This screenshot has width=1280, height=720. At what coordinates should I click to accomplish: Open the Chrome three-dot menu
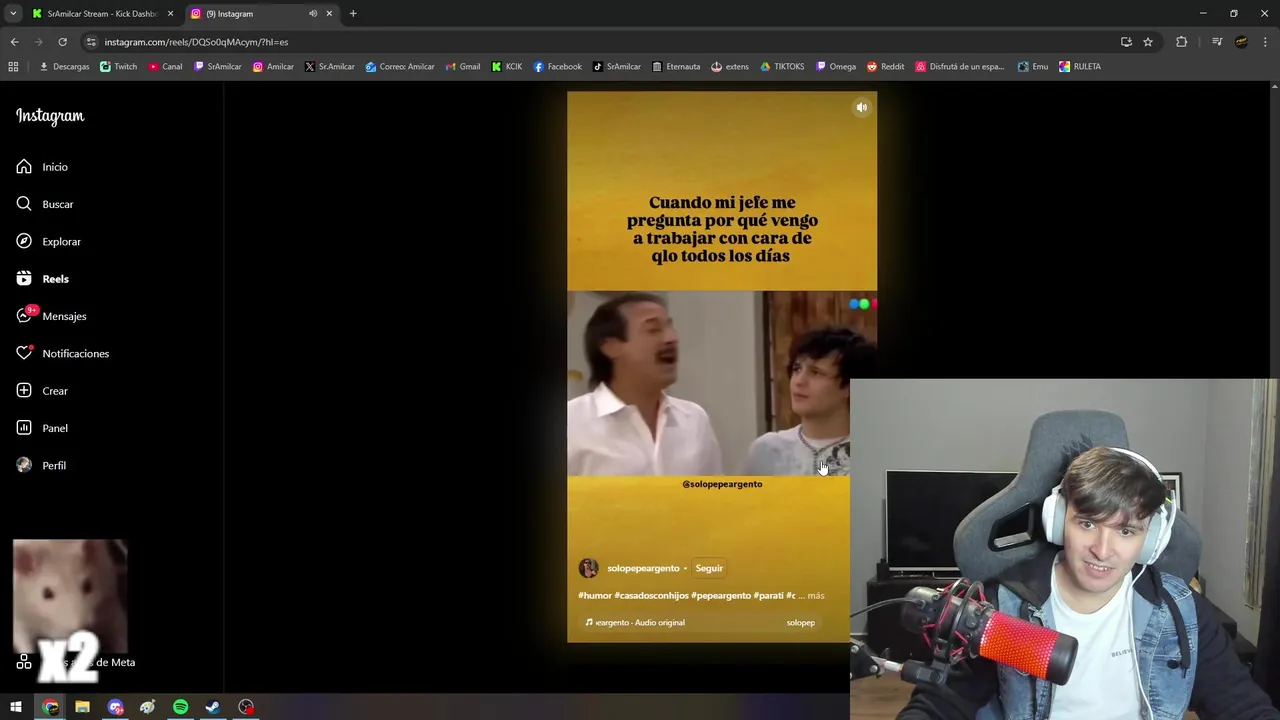pos(1266,42)
